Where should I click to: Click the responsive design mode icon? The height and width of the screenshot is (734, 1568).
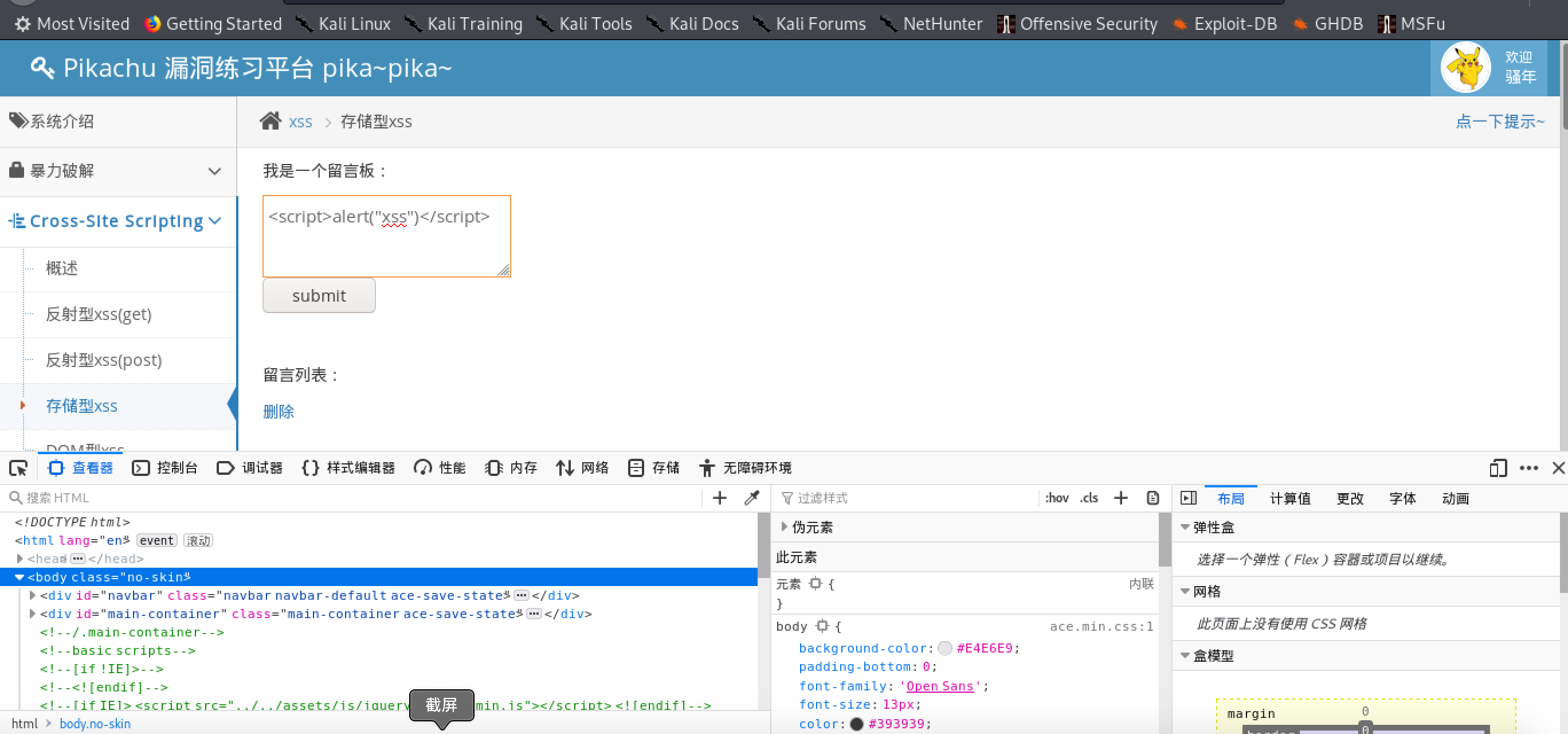(x=1498, y=468)
